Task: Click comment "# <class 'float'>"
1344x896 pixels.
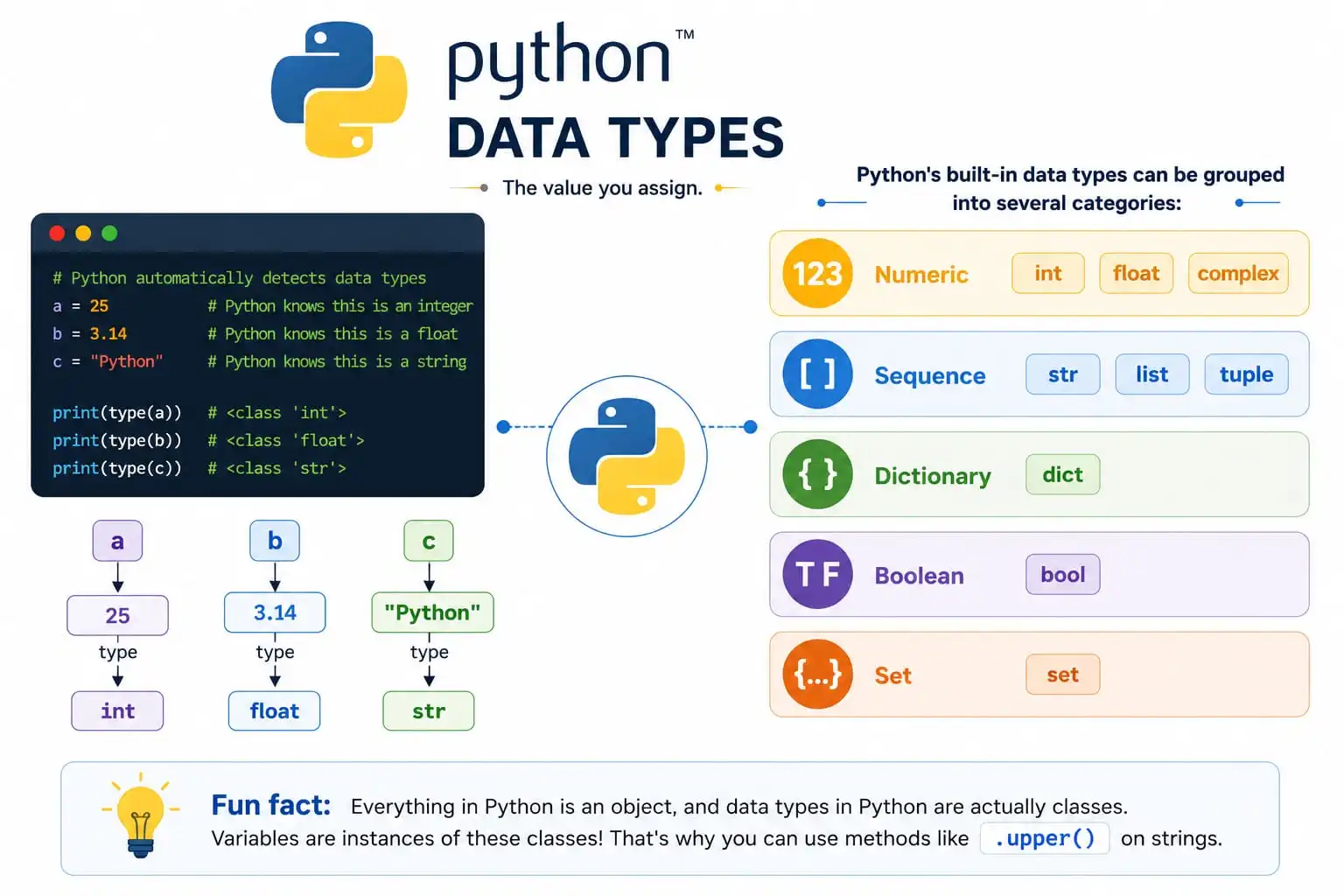Action: click(285, 441)
